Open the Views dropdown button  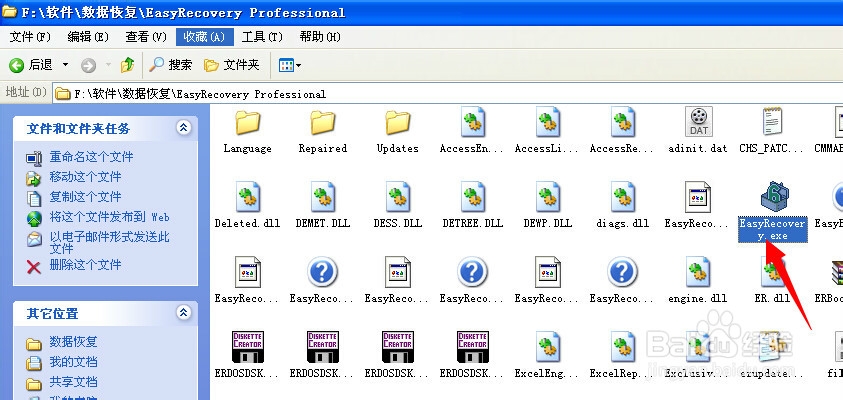(290, 65)
